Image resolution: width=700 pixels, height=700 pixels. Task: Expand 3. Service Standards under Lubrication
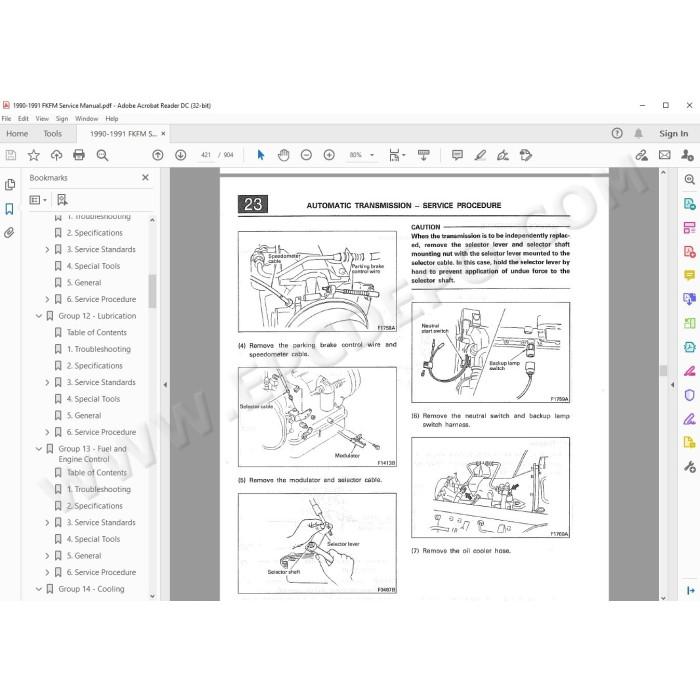pyautogui.click(x=47, y=383)
